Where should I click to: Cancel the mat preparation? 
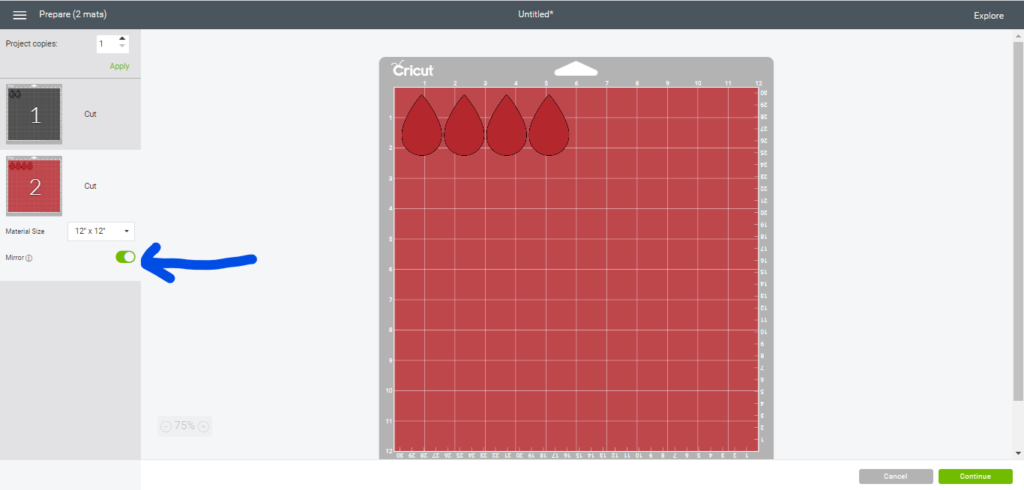pos(895,476)
